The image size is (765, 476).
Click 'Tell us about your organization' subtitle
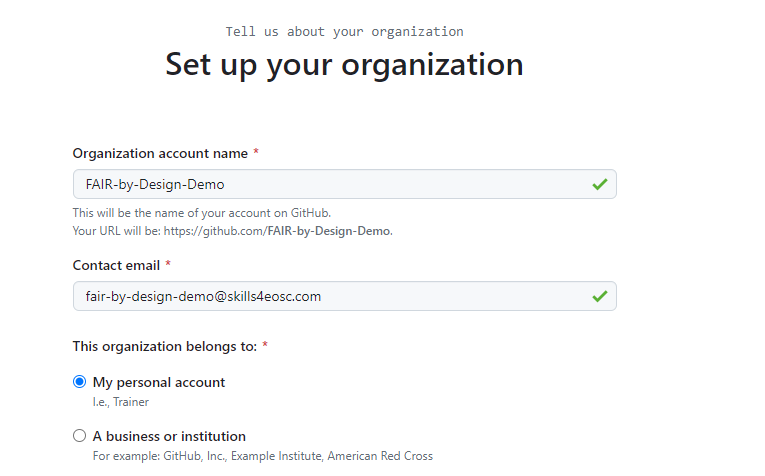[x=344, y=31]
